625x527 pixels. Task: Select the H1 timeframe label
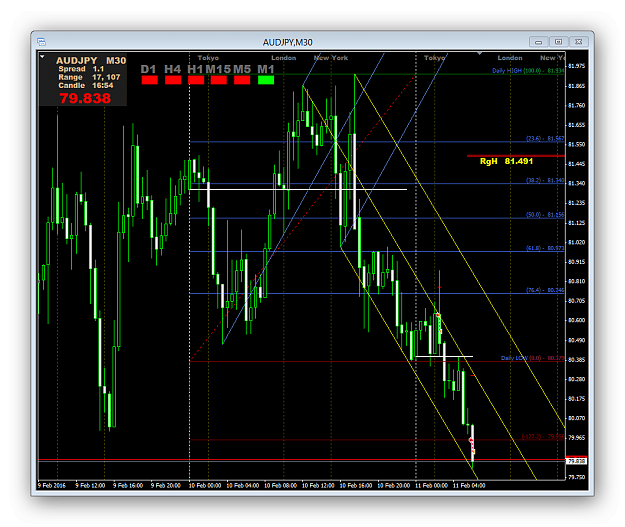pos(195,69)
